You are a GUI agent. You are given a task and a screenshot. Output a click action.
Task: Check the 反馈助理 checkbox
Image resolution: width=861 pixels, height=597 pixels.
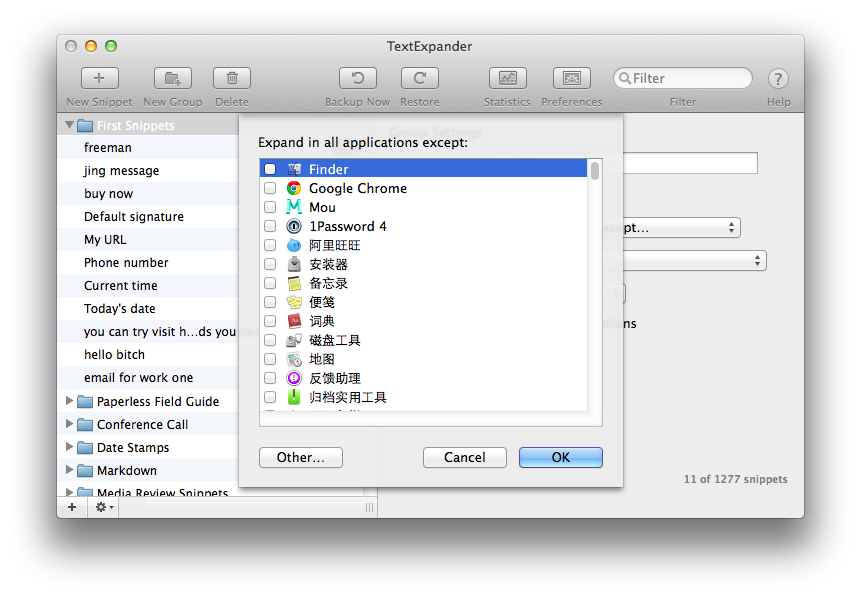click(x=270, y=378)
